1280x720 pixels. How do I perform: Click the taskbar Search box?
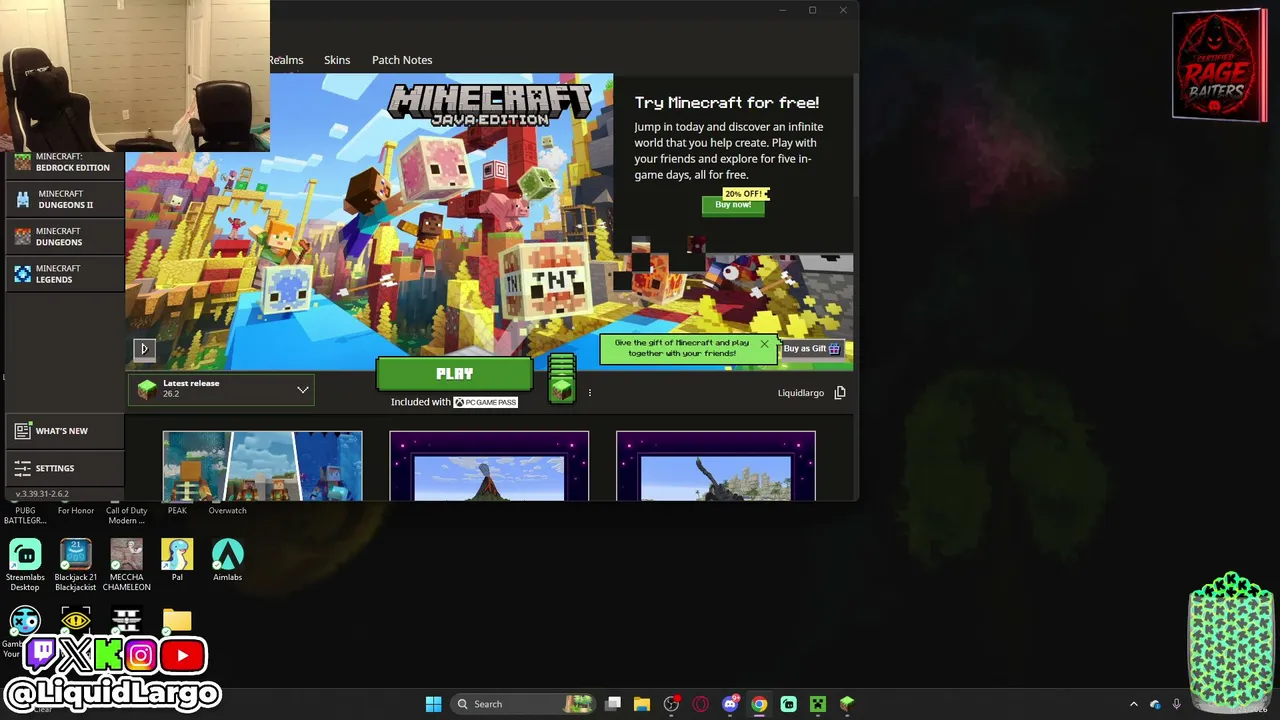[525, 704]
